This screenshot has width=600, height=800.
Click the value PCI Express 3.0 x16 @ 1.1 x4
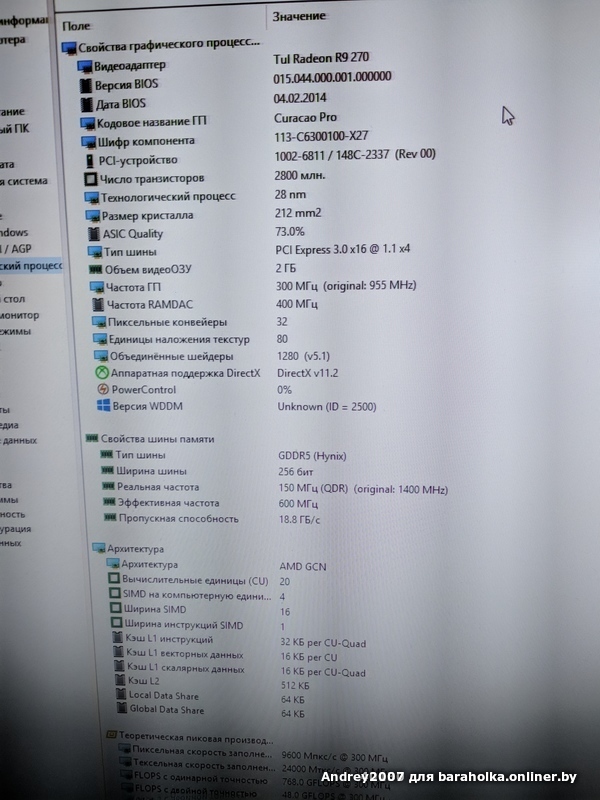tap(342, 249)
